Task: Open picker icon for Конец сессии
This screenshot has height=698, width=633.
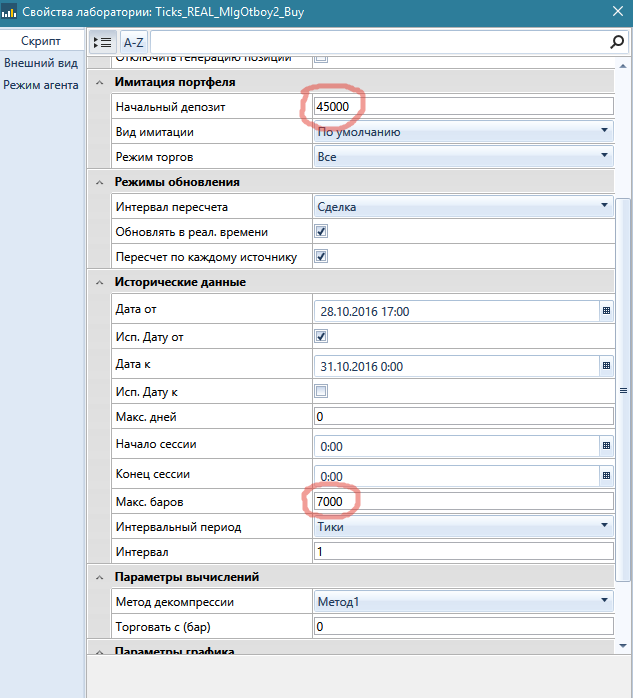Action: [605, 475]
